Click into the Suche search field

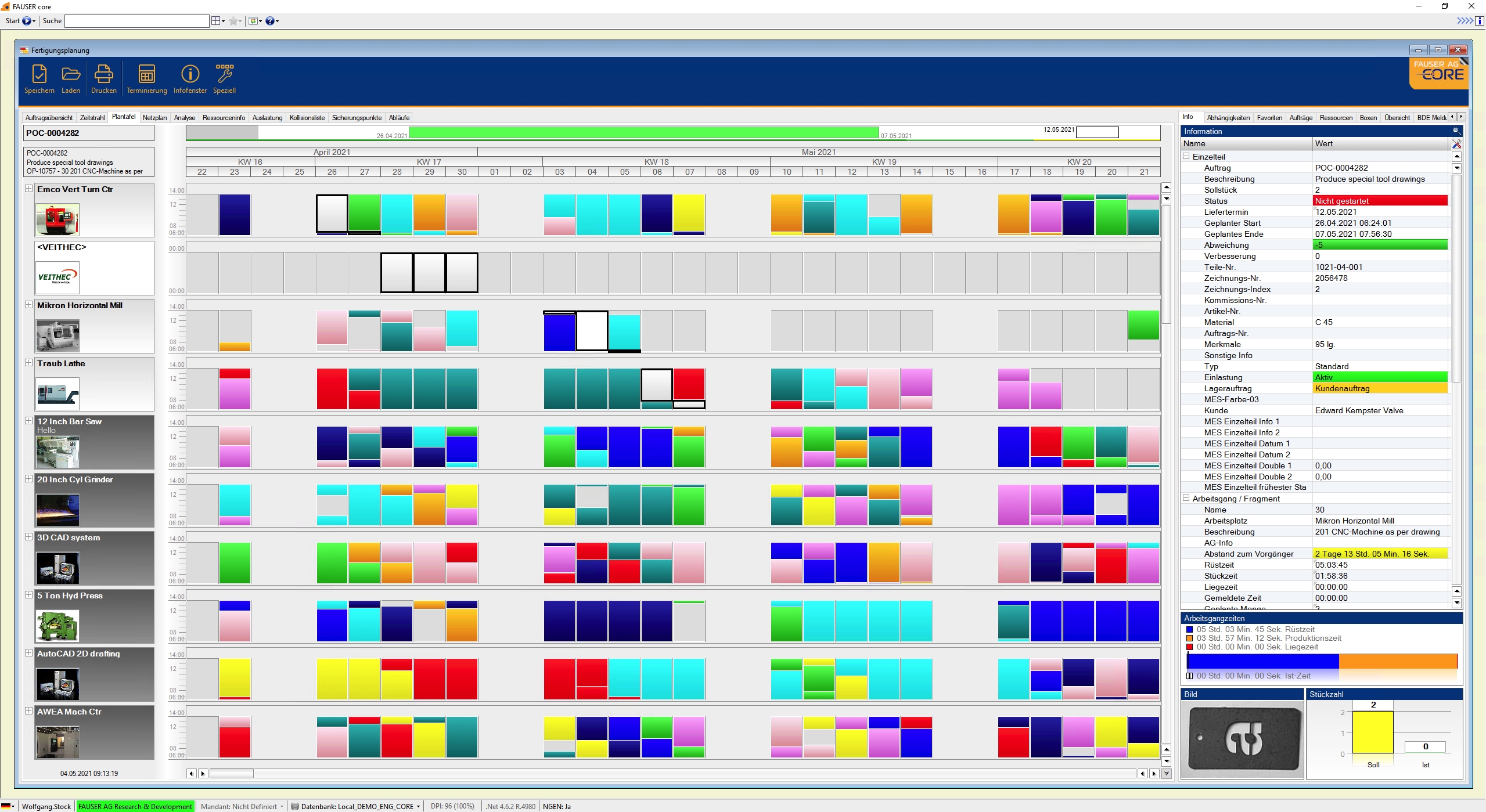pyautogui.click(x=136, y=21)
